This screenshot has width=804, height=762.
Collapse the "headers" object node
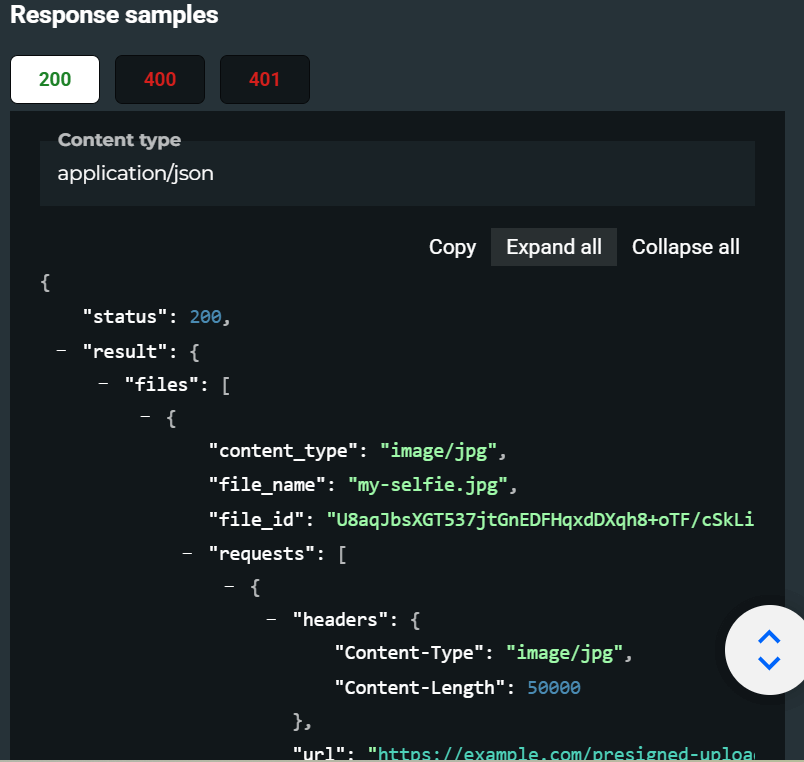(272, 620)
